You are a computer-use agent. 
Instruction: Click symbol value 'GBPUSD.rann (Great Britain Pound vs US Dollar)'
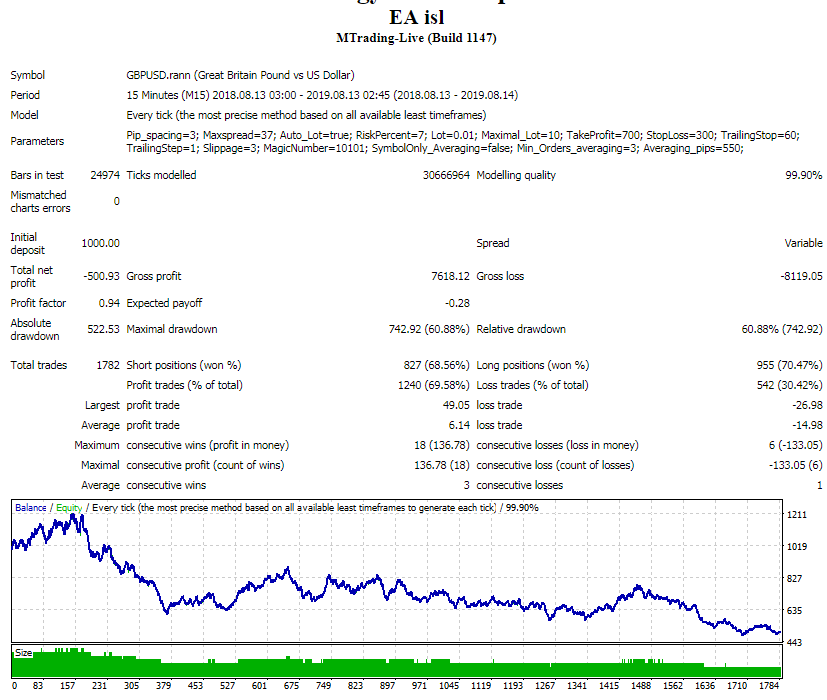(241, 75)
